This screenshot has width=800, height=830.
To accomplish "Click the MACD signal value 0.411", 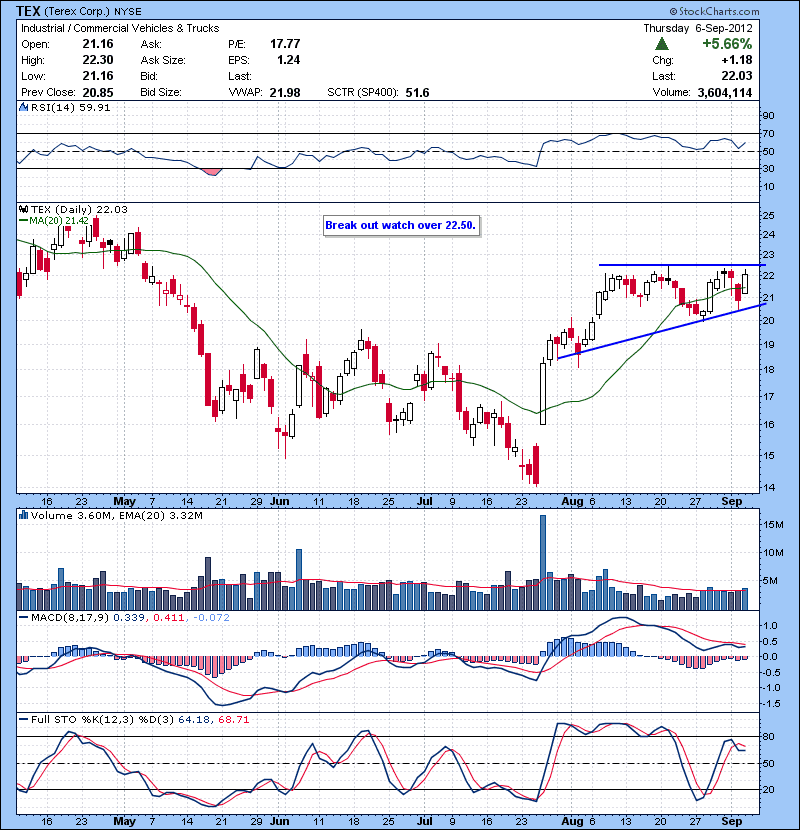I will pos(169,618).
